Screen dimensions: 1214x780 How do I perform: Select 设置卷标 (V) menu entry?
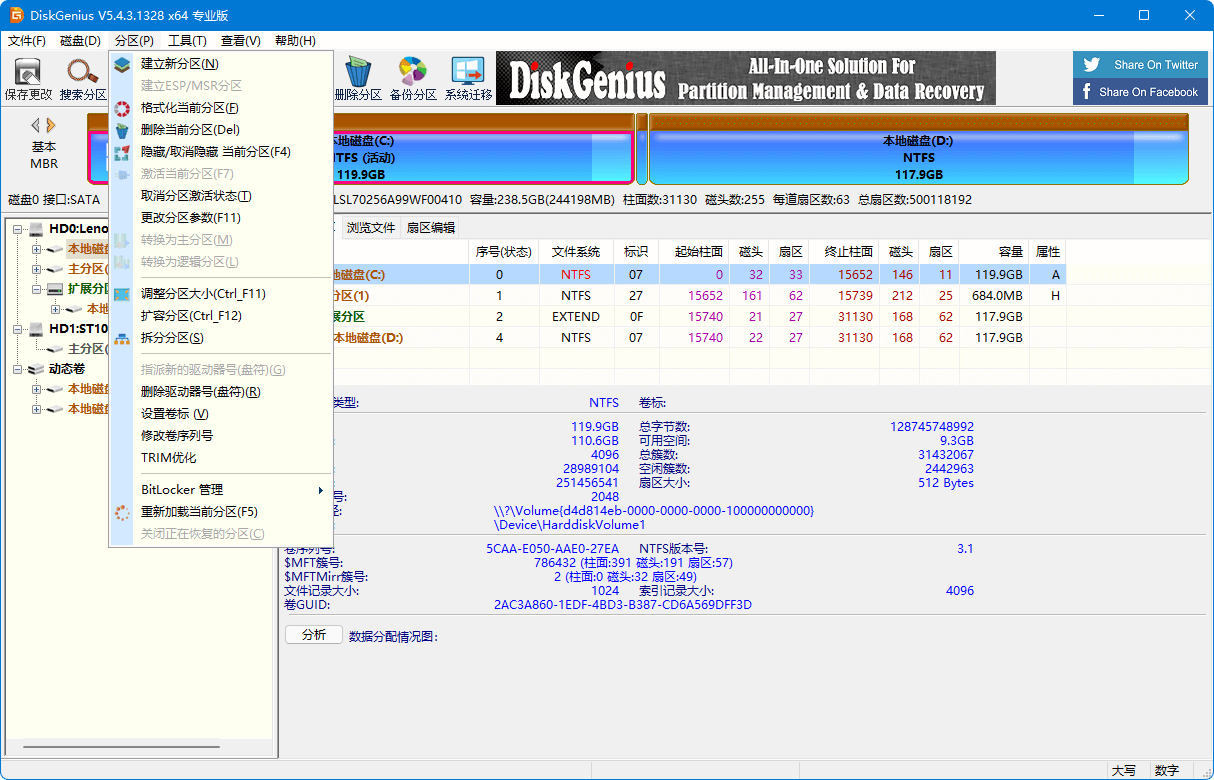(221, 414)
